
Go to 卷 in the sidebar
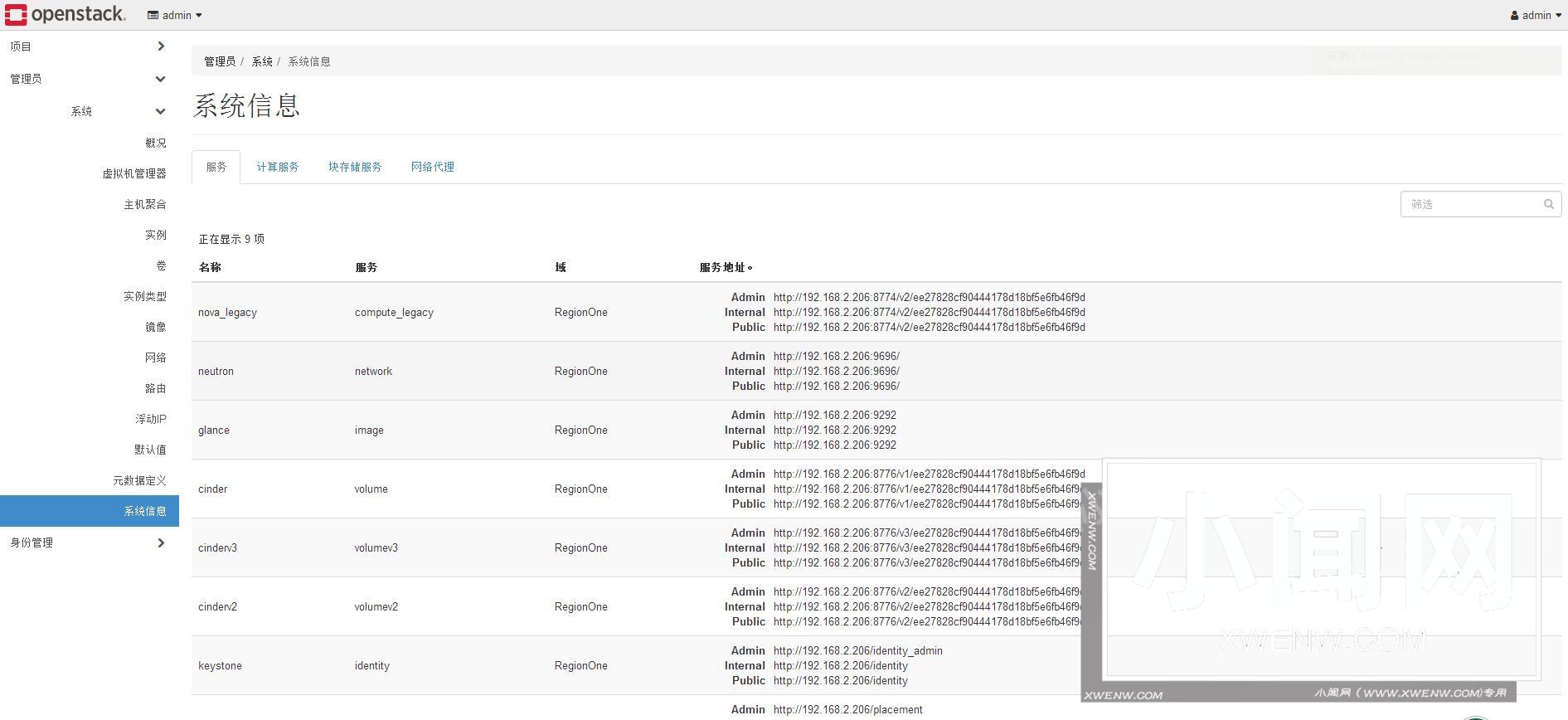[161, 265]
